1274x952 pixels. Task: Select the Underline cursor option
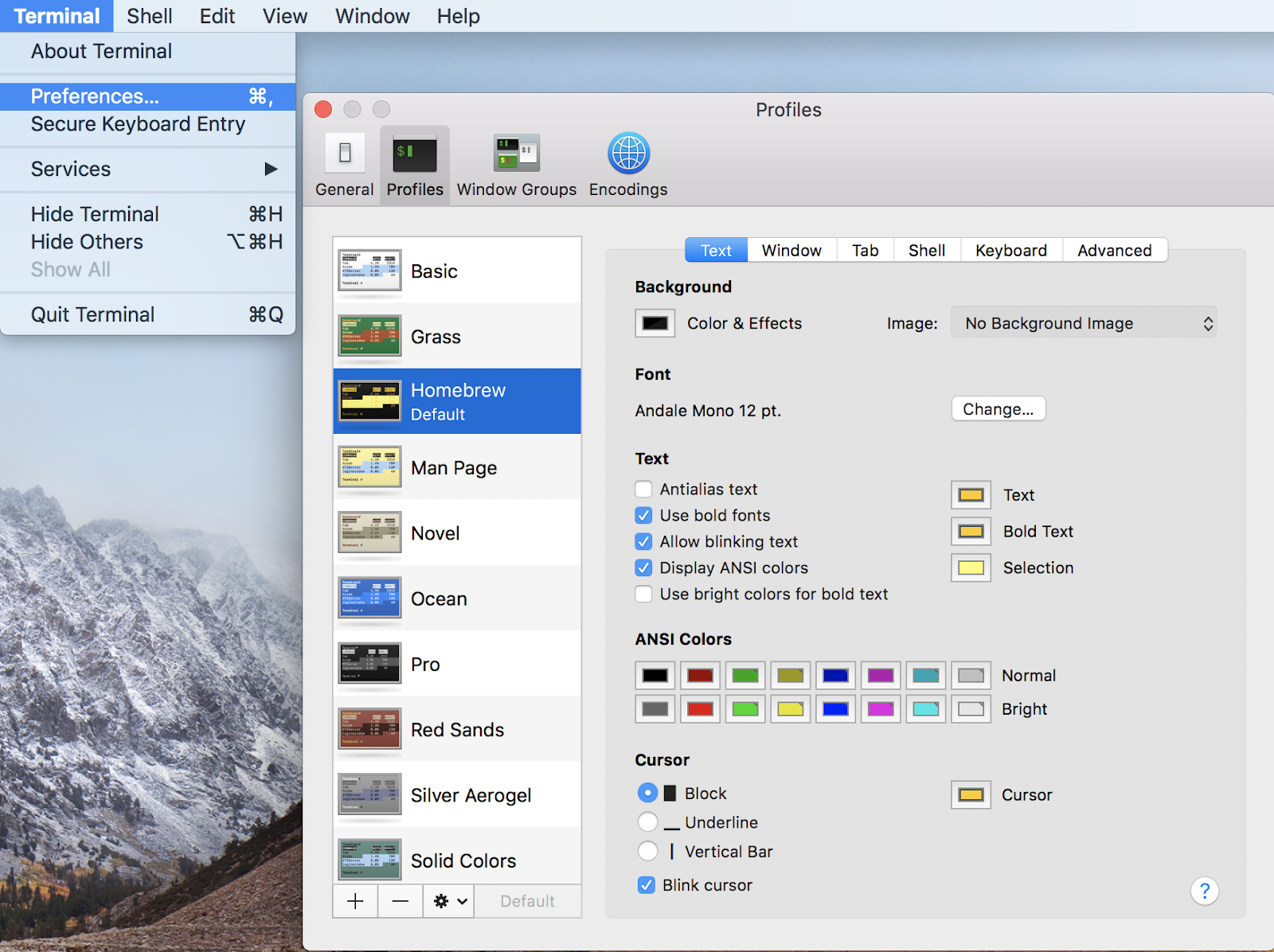click(x=648, y=822)
